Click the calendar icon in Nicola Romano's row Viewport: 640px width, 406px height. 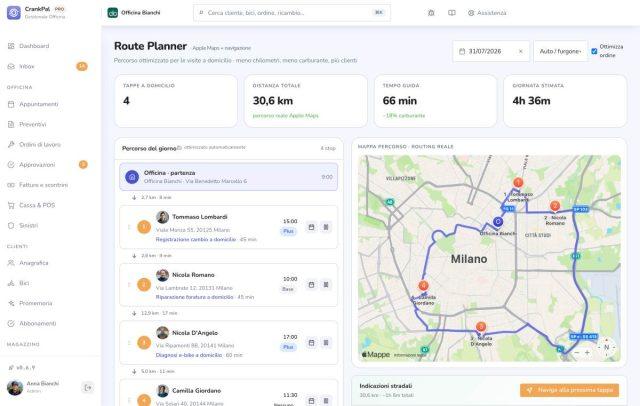coord(311,285)
